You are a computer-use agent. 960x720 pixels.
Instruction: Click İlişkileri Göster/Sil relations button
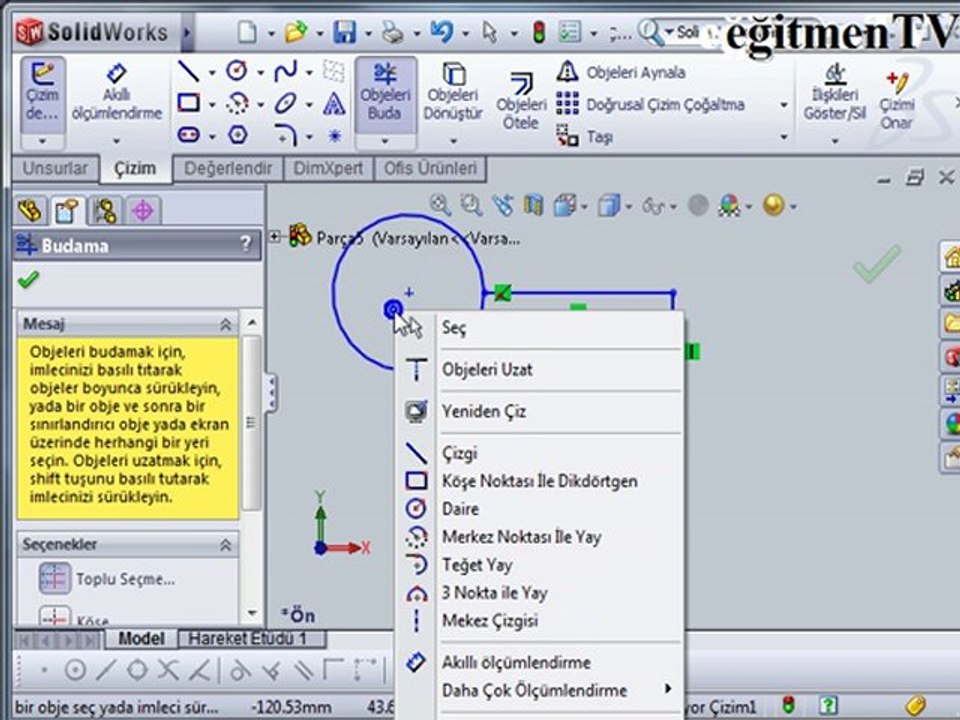pyautogui.click(x=835, y=94)
